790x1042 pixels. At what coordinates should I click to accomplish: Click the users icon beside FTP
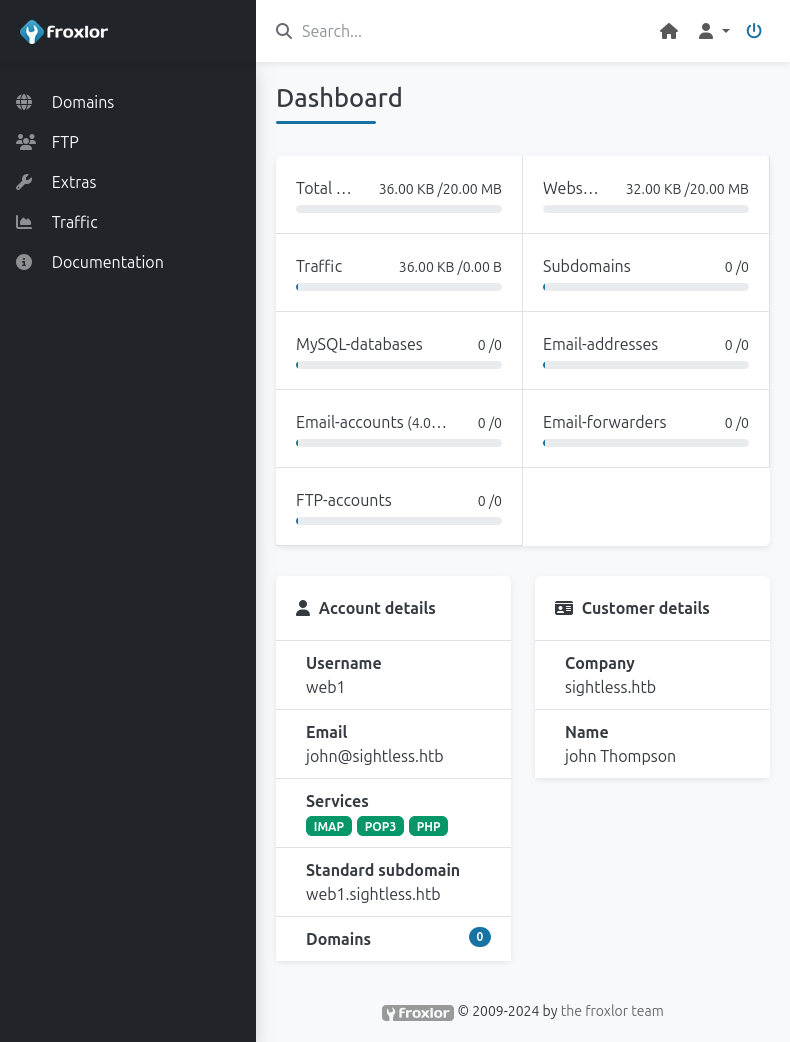[x=25, y=142]
